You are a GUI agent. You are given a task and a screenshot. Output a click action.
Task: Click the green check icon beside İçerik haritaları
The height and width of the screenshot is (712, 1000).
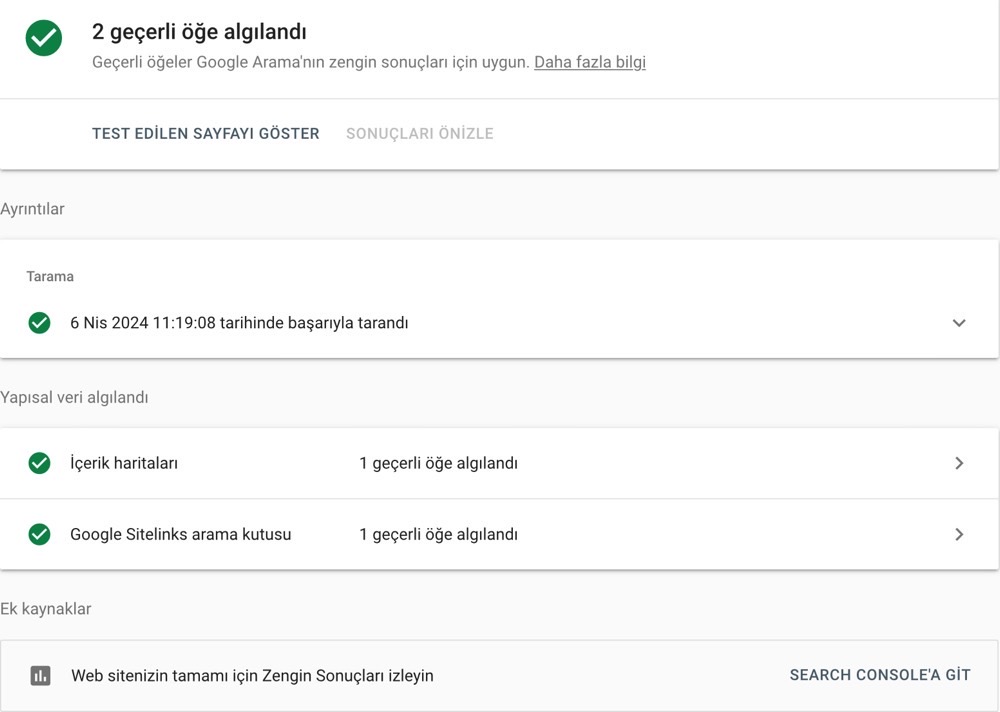[x=39, y=463]
